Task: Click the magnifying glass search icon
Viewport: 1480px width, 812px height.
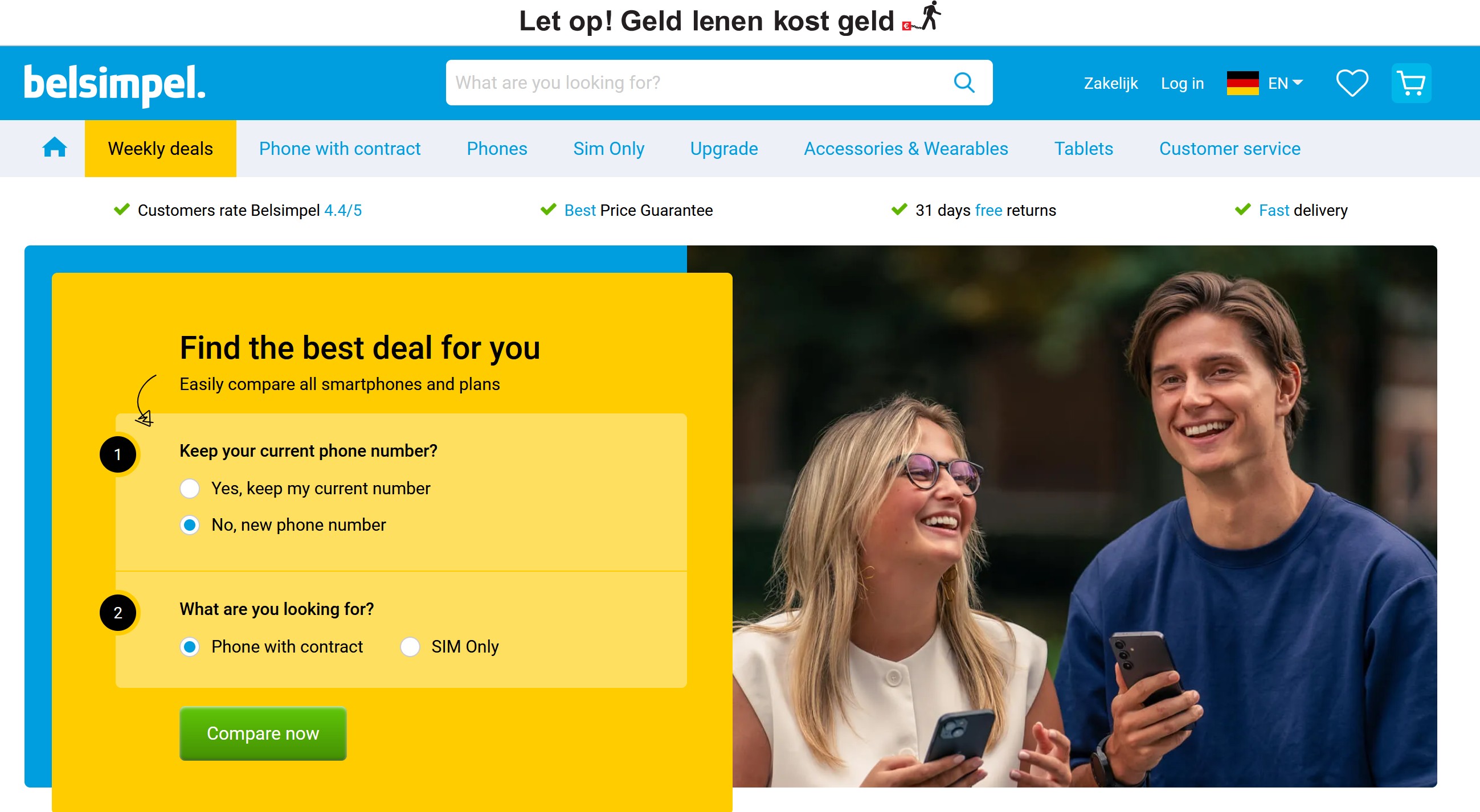Action: tap(964, 83)
